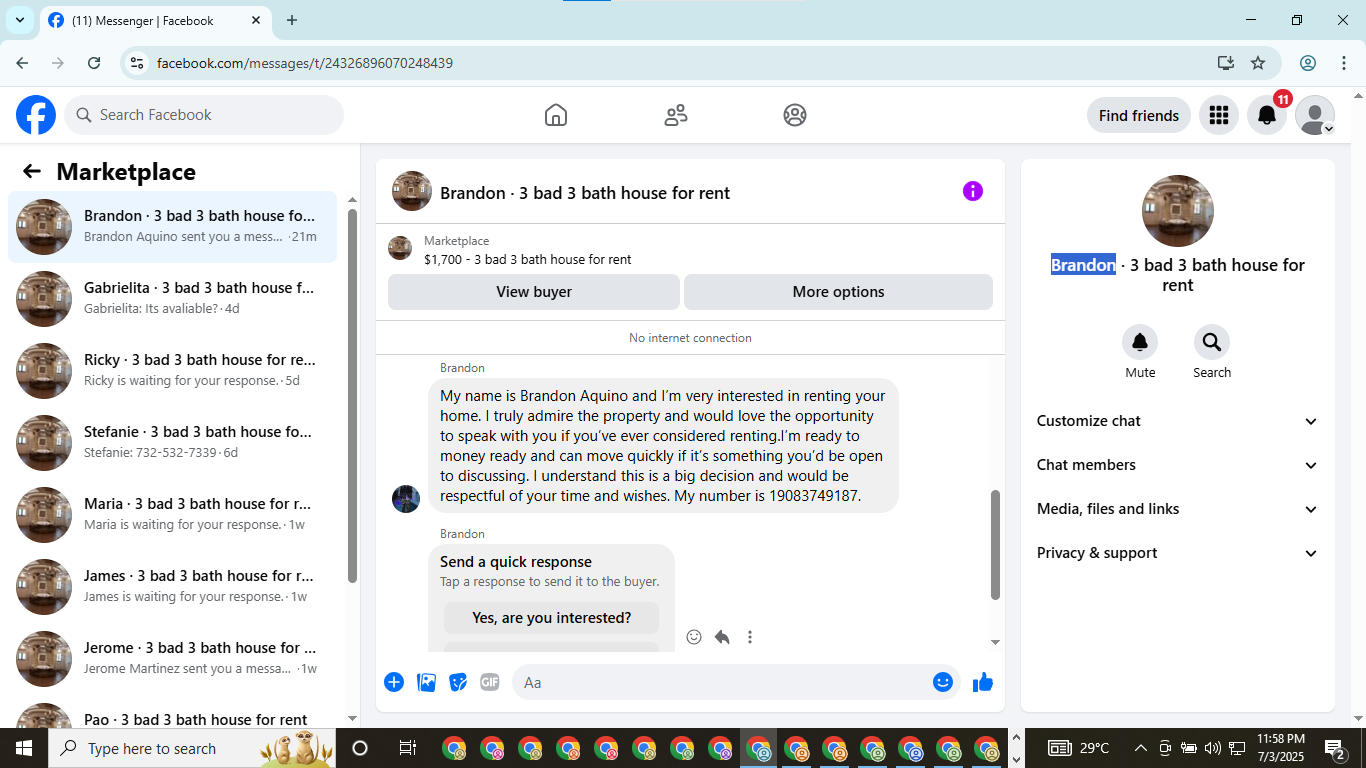Reply to Brandon's message arrow icon
Screen dimensions: 1366x768
coord(722,637)
